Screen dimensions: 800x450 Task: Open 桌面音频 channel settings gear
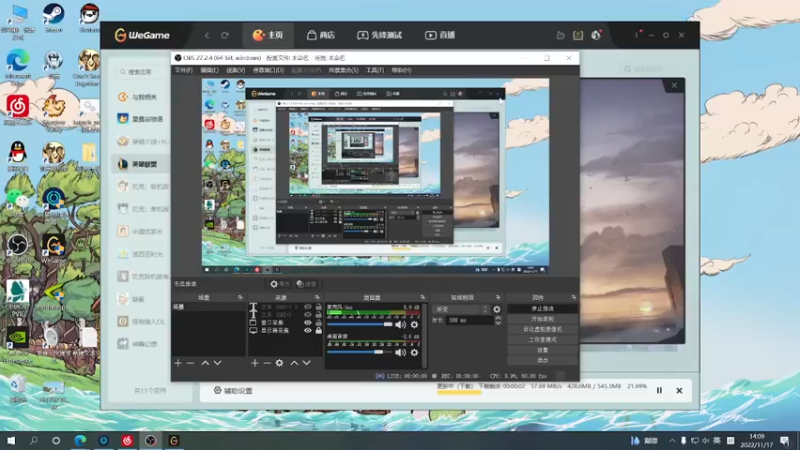(x=414, y=352)
